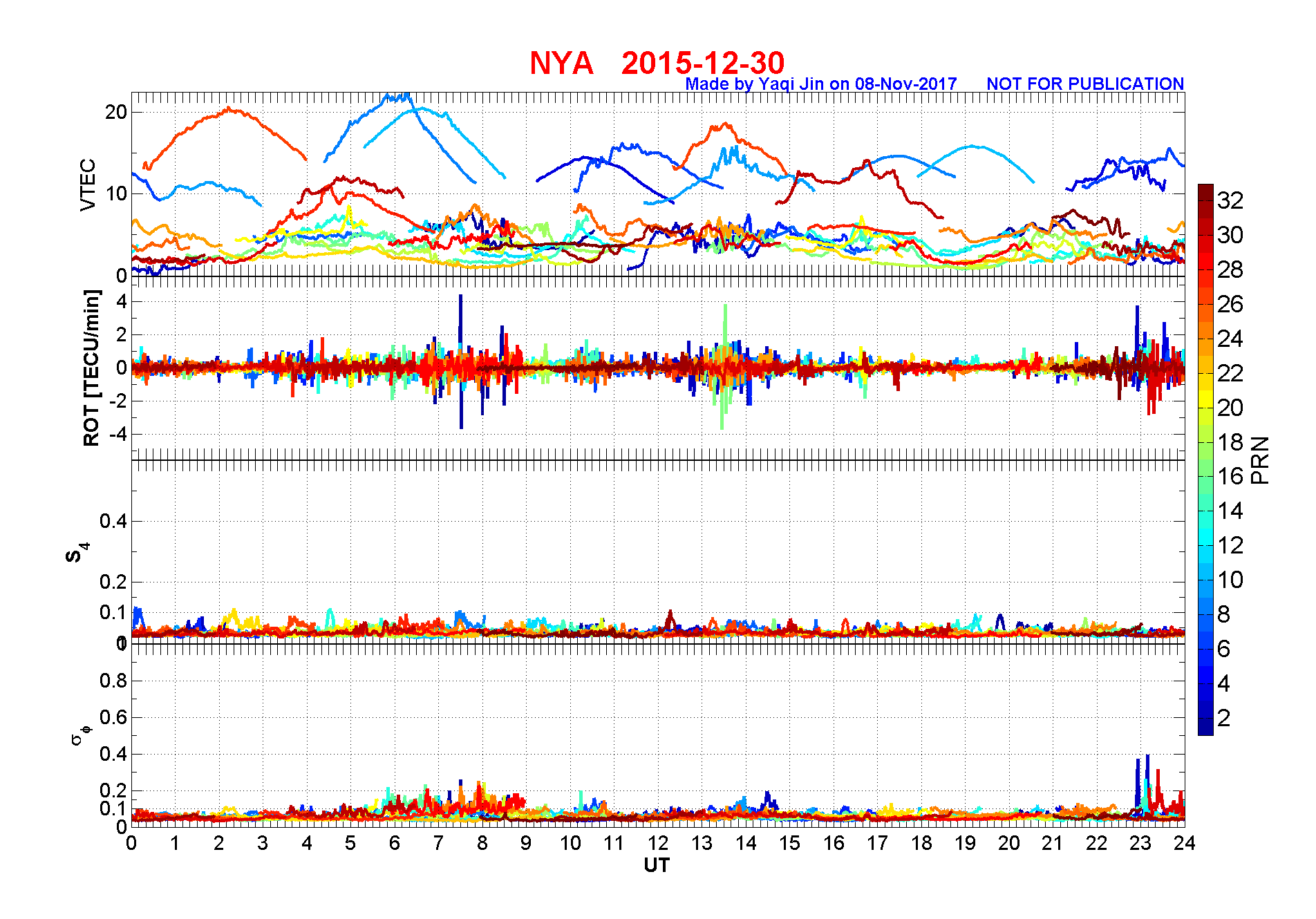The width and height of the screenshot is (1316, 919).
Task: Click the plot title 'NYA 2015-12-30'
Action: (x=657, y=63)
